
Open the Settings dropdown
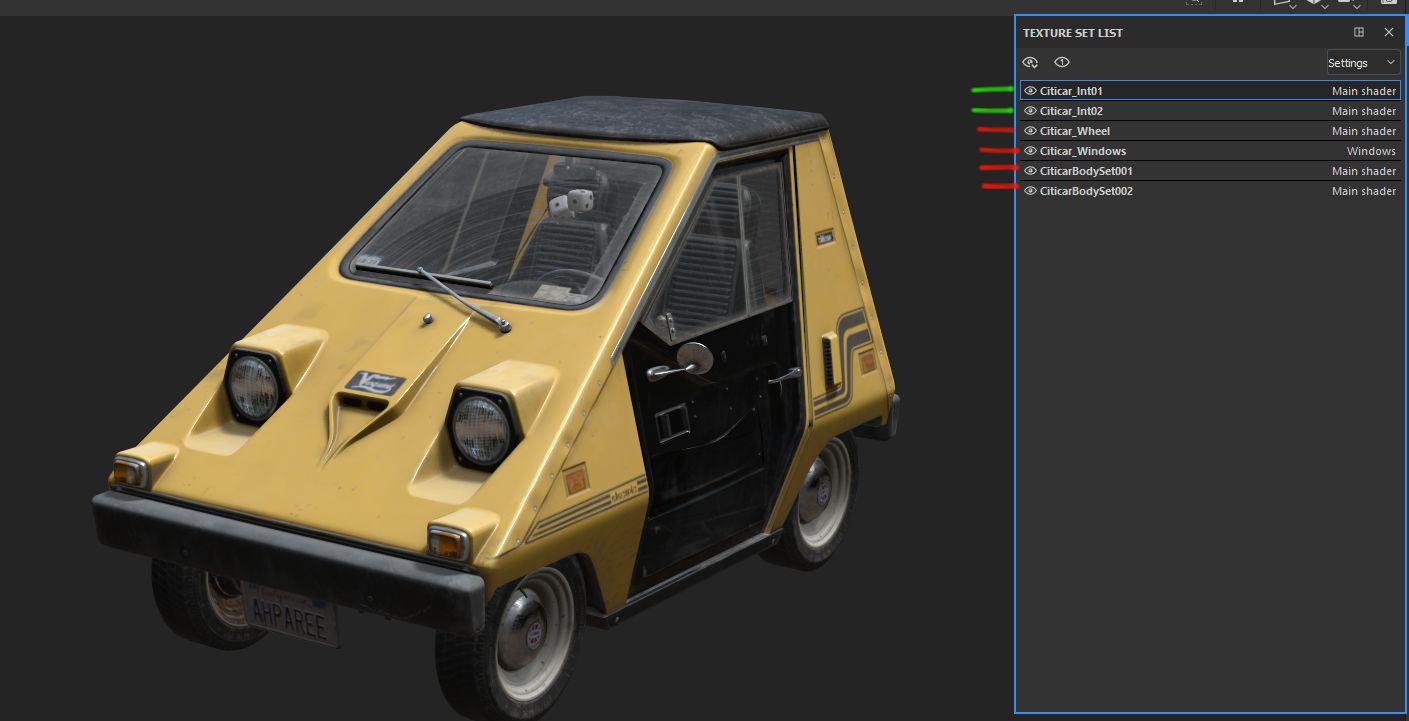[x=1362, y=63]
